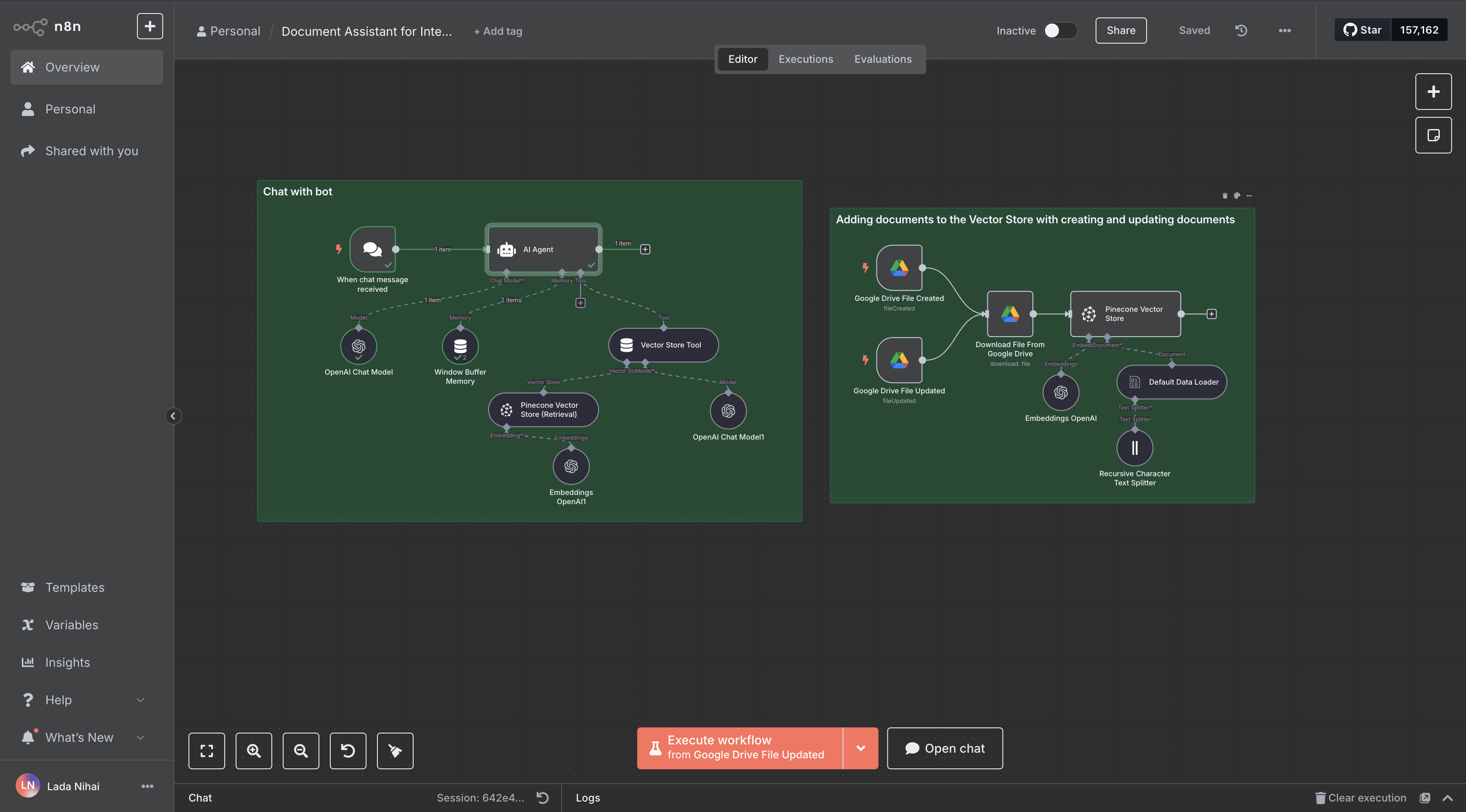
Task: Click the reset zoom button
Action: tap(348, 751)
